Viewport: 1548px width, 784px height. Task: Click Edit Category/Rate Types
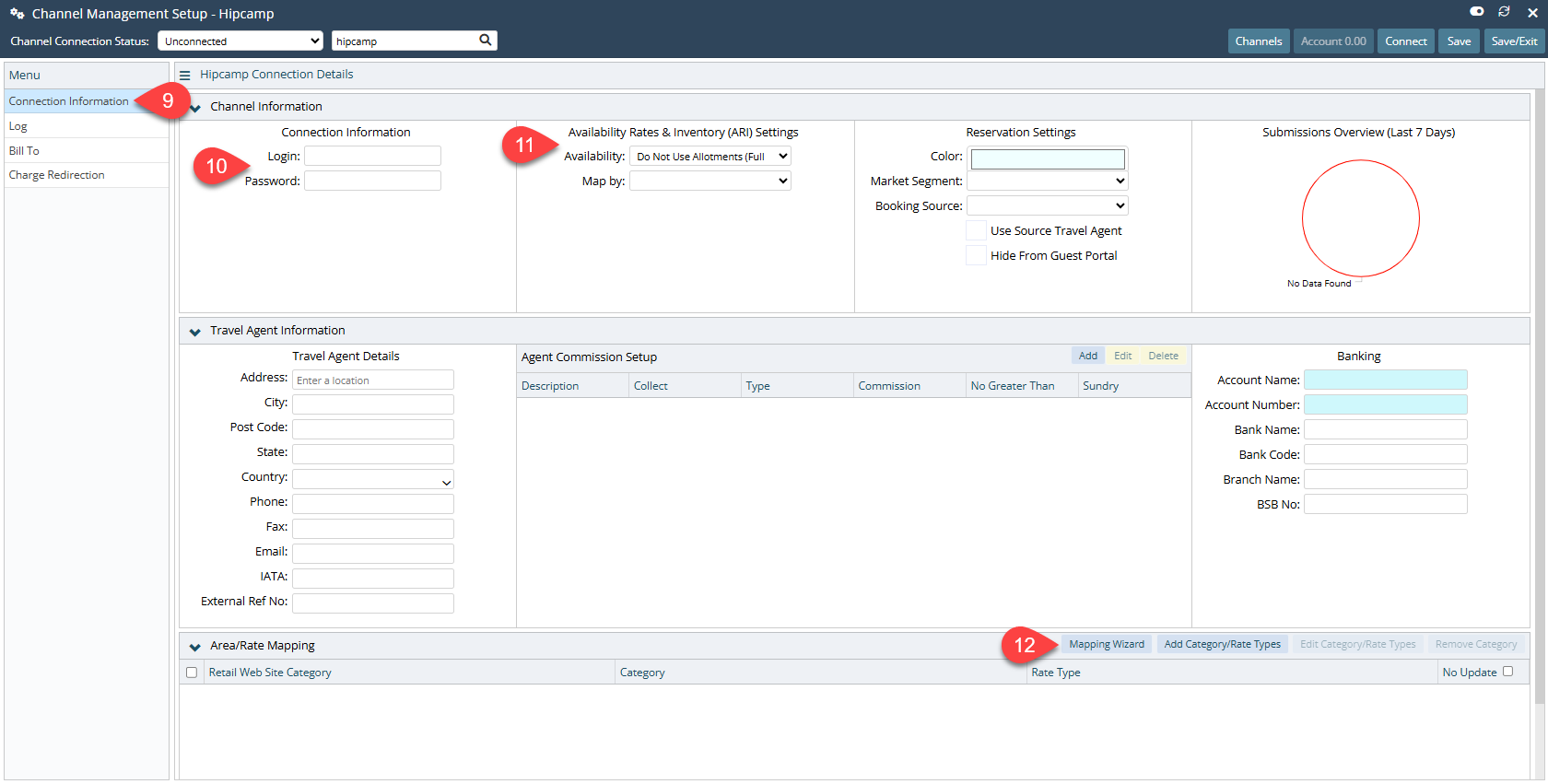[x=1357, y=644]
